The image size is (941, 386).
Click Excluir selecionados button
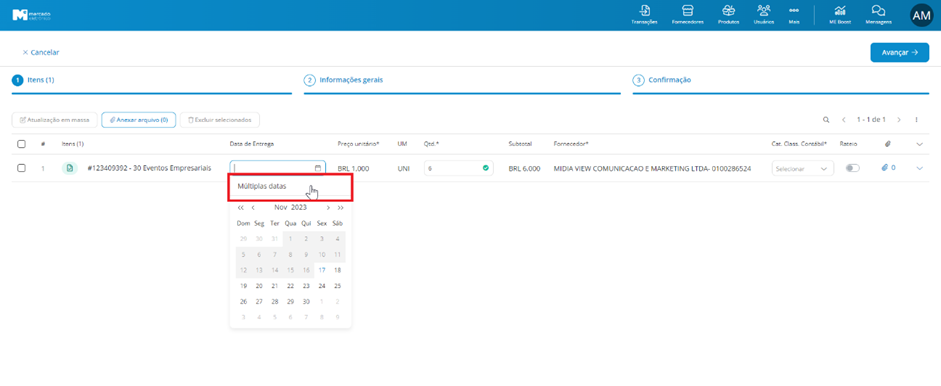(x=220, y=120)
